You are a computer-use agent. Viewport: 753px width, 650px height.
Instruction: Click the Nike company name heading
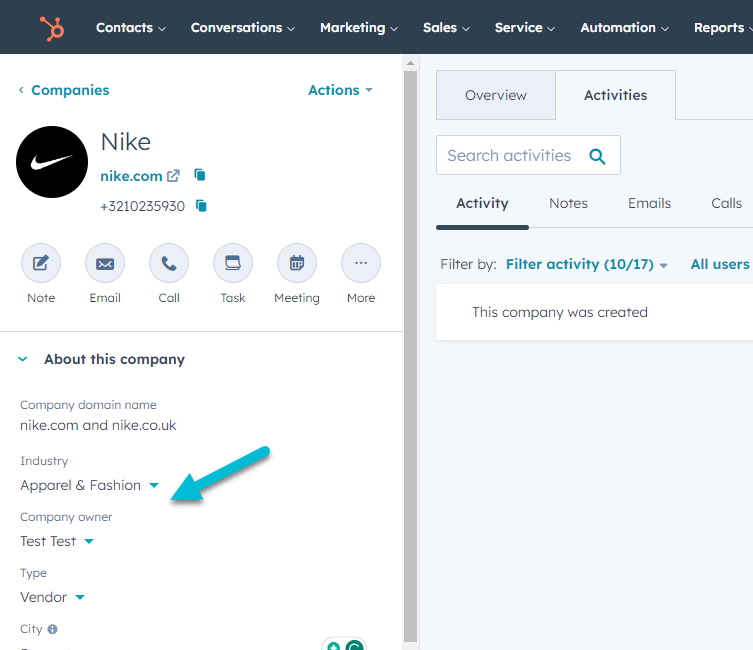point(126,142)
